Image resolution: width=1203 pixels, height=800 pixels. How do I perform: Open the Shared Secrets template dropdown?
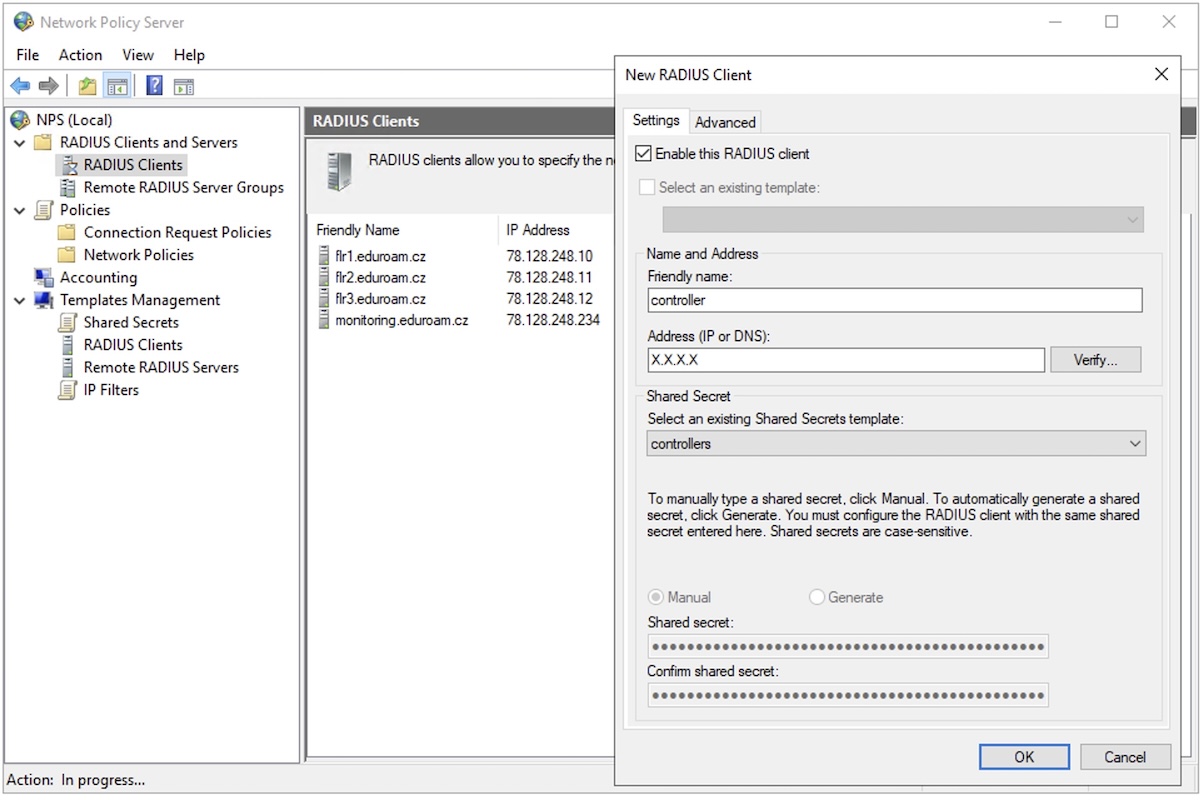pyautogui.click(x=896, y=443)
